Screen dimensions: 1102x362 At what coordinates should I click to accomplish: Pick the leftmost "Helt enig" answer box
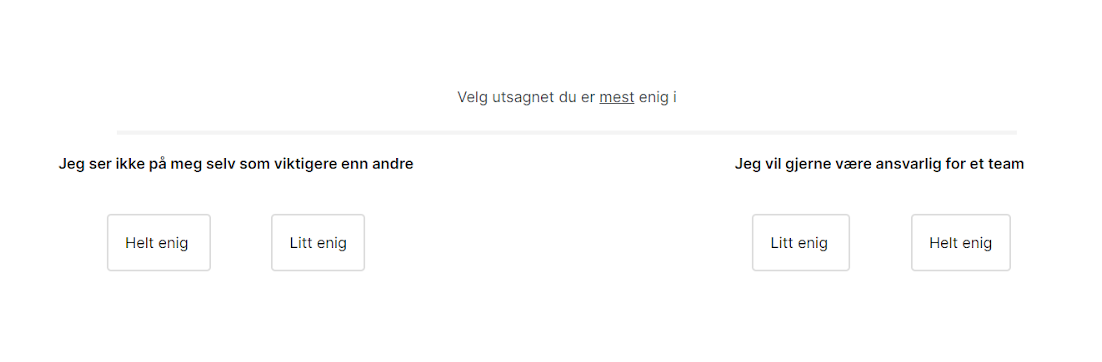click(x=159, y=243)
